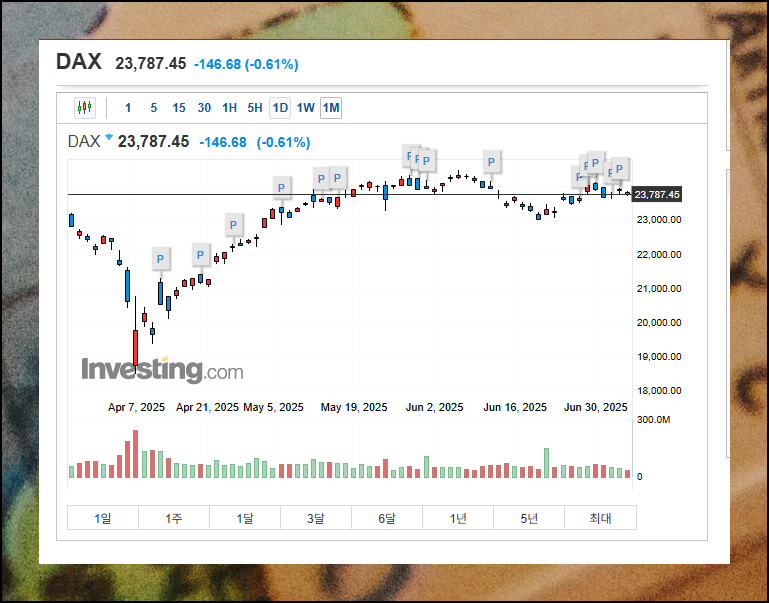Select the 30 minute interval
This screenshot has height=603, width=769.
point(204,108)
